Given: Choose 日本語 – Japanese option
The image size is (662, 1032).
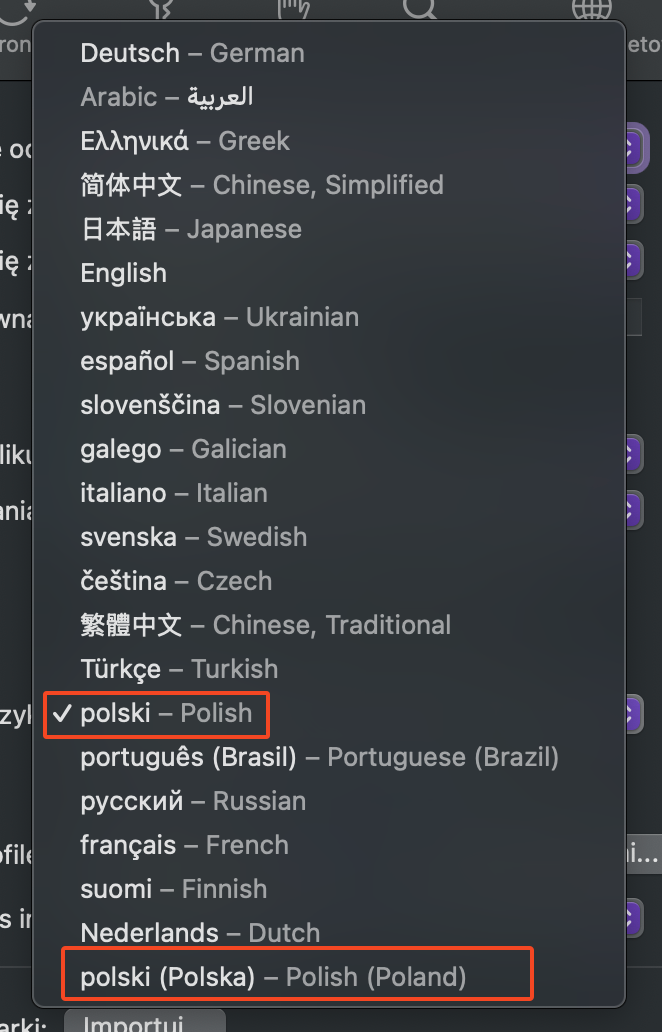Looking at the screenshot, I should click(191, 229).
